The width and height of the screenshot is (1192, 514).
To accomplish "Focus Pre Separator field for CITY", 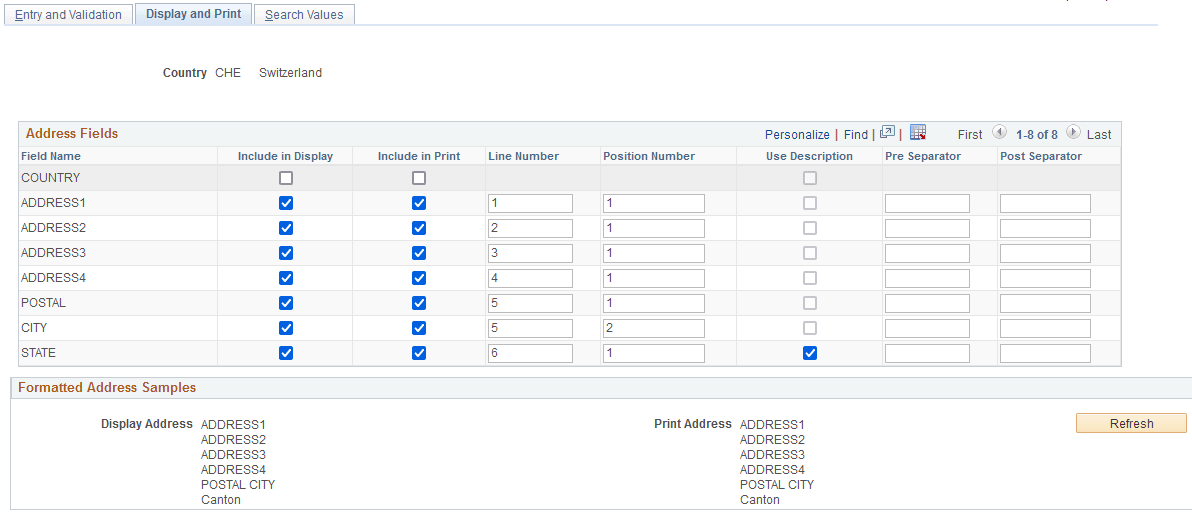I will [x=927, y=328].
